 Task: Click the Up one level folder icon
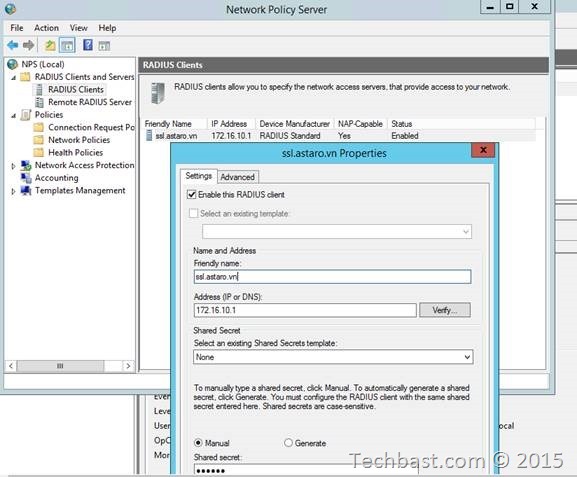tap(50, 46)
